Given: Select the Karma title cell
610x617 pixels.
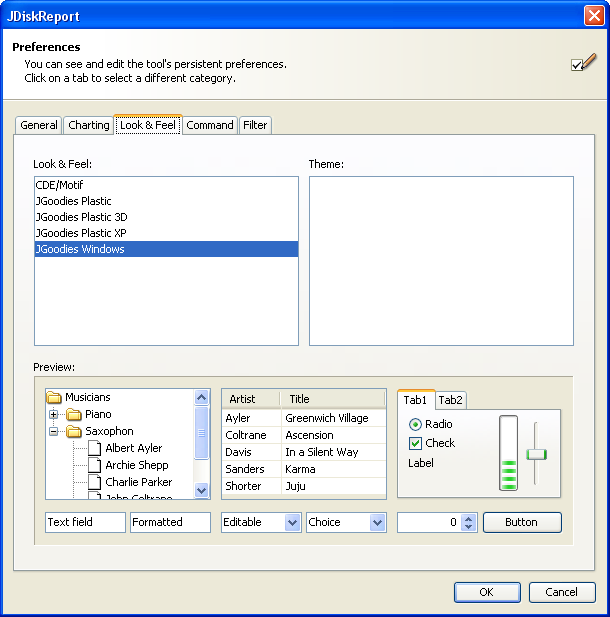Looking at the screenshot, I should [334, 469].
